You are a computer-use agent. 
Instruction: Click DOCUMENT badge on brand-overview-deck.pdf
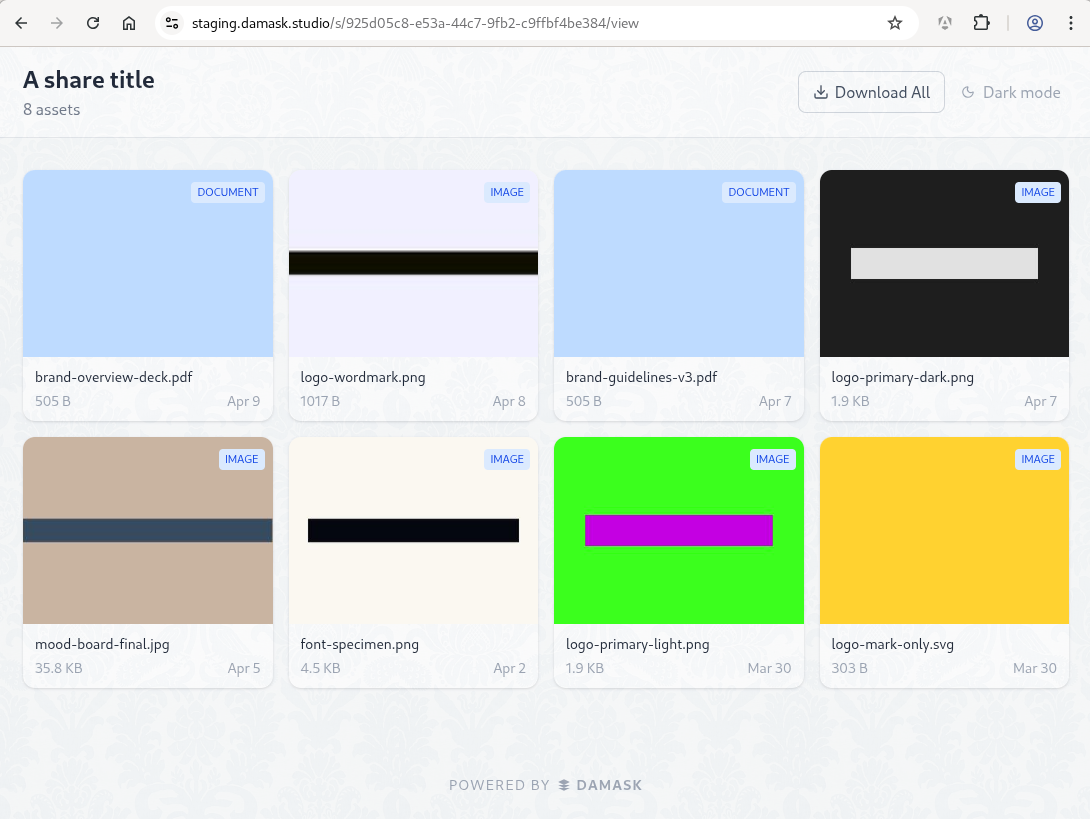click(x=228, y=192)
